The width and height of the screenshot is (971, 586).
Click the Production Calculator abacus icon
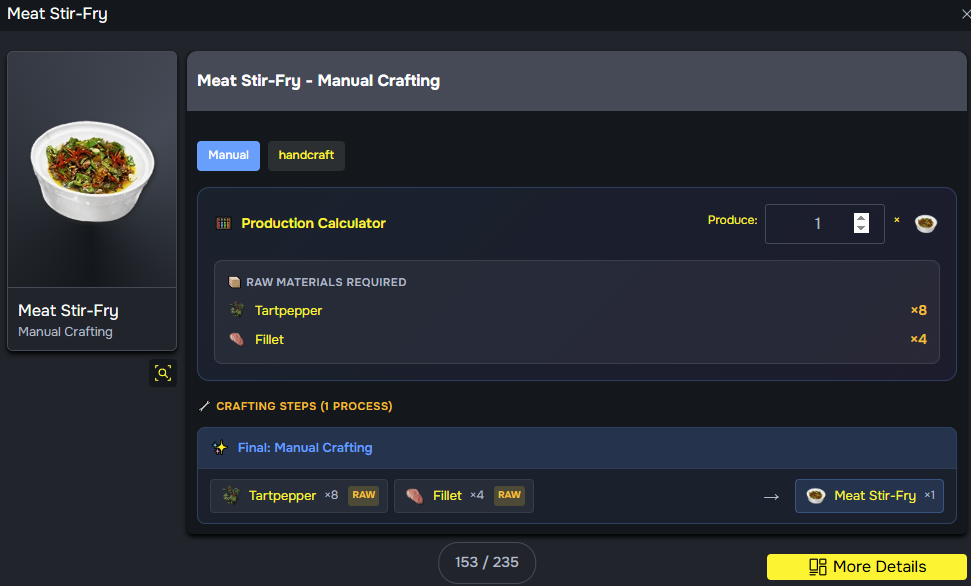[223, 223]
